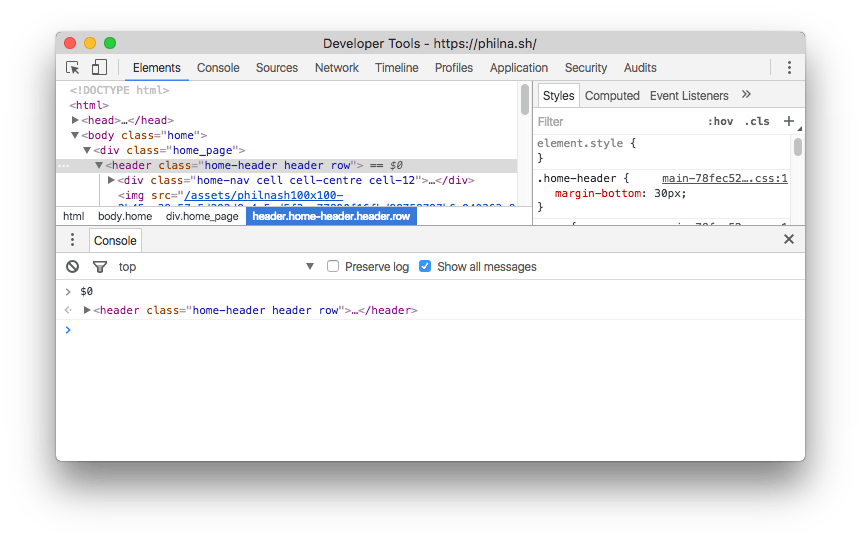This screenshot has width=861, height=541.
Task: Expand the header result in console output
Action: [87, 310]
